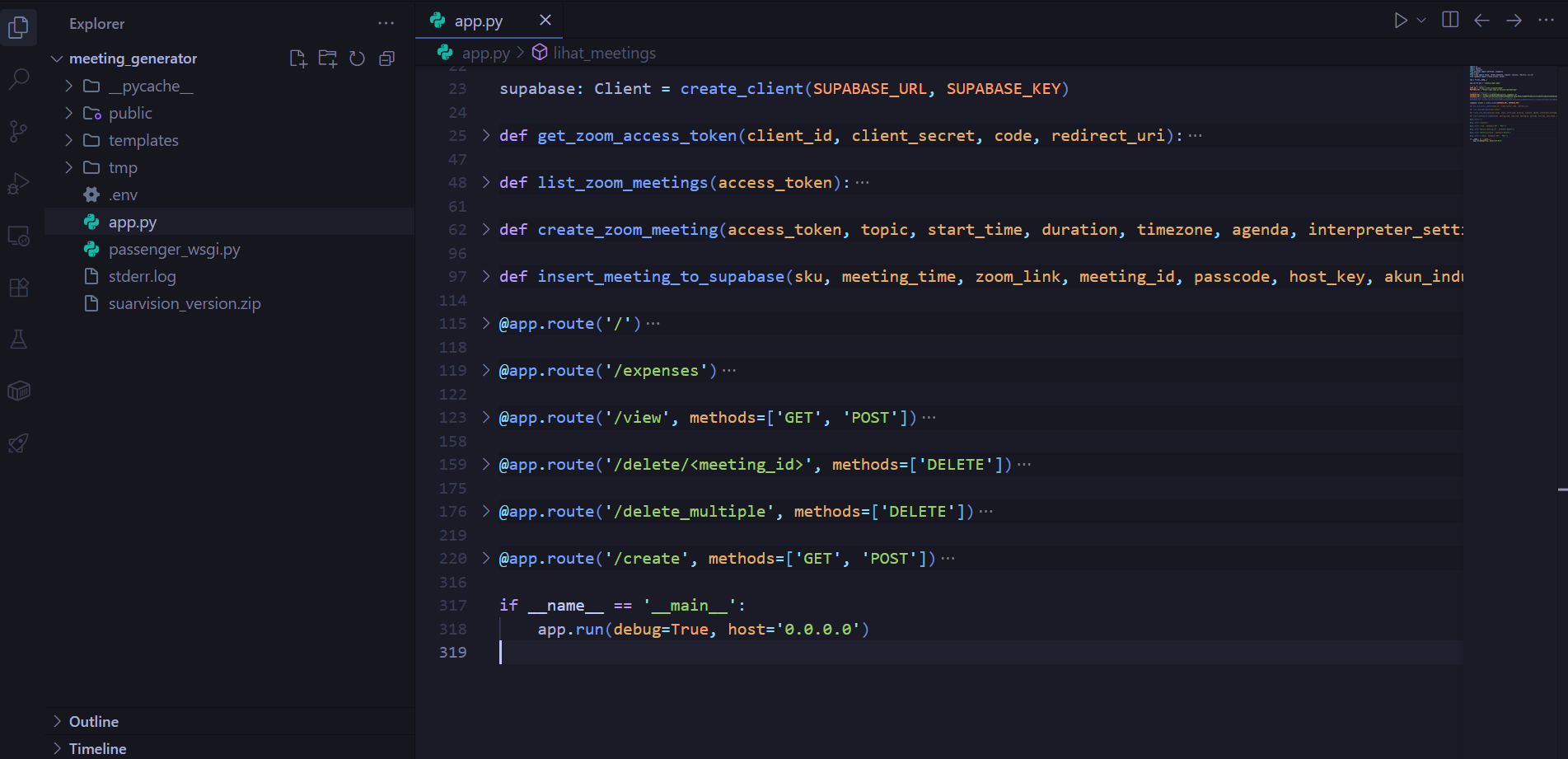This screenshot has height=759, width=1568.
Task: Open Testing flask icon in activity bar
Action: click(x=18, y=340)
